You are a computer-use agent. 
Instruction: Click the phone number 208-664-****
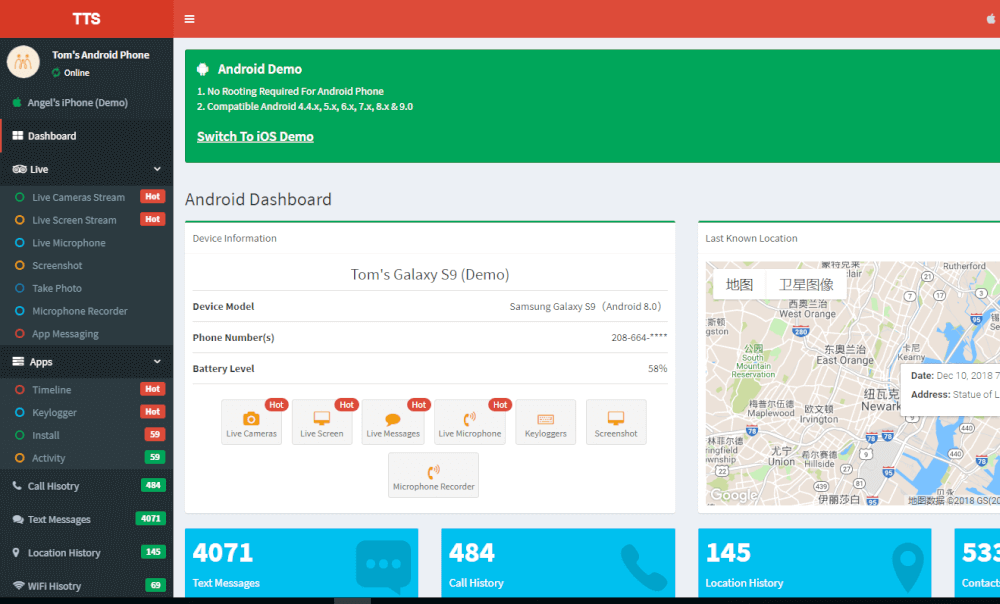639,337
